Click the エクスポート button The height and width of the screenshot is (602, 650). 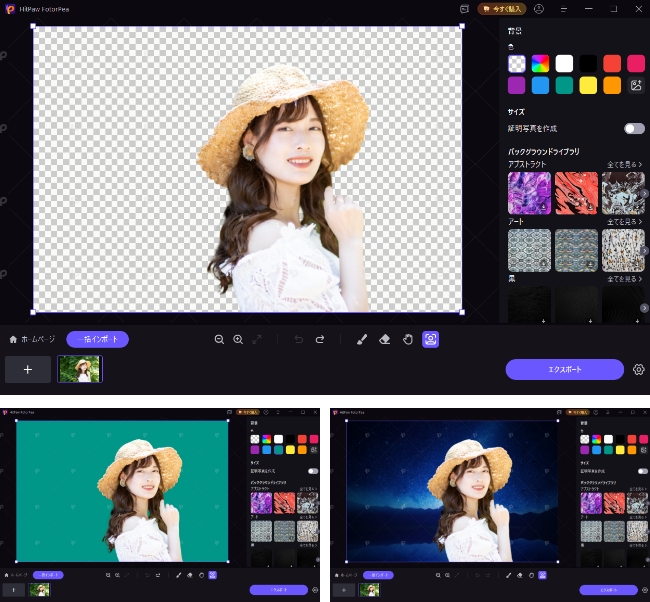[565, 369]
